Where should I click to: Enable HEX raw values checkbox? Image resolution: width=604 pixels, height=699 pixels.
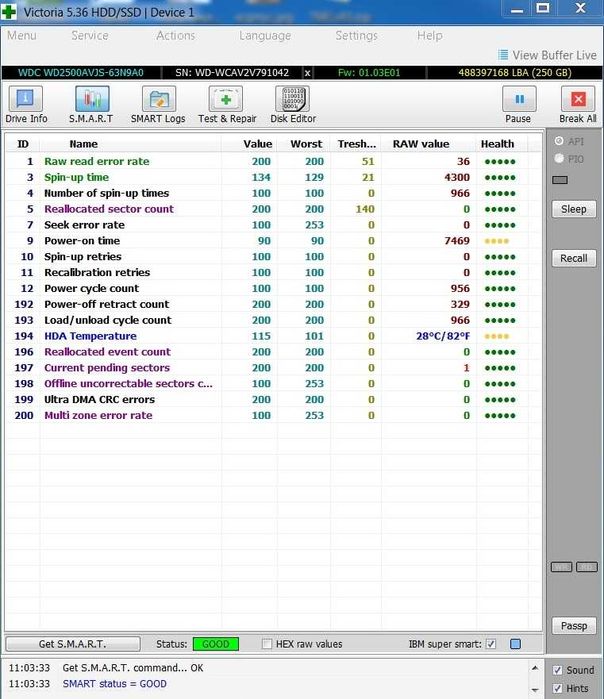click(267, 644)
